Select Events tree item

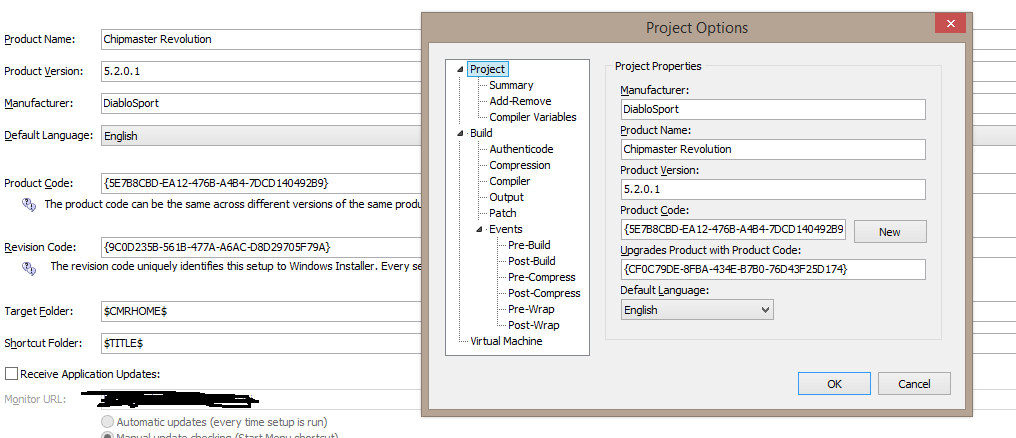(x=505, y=229)
